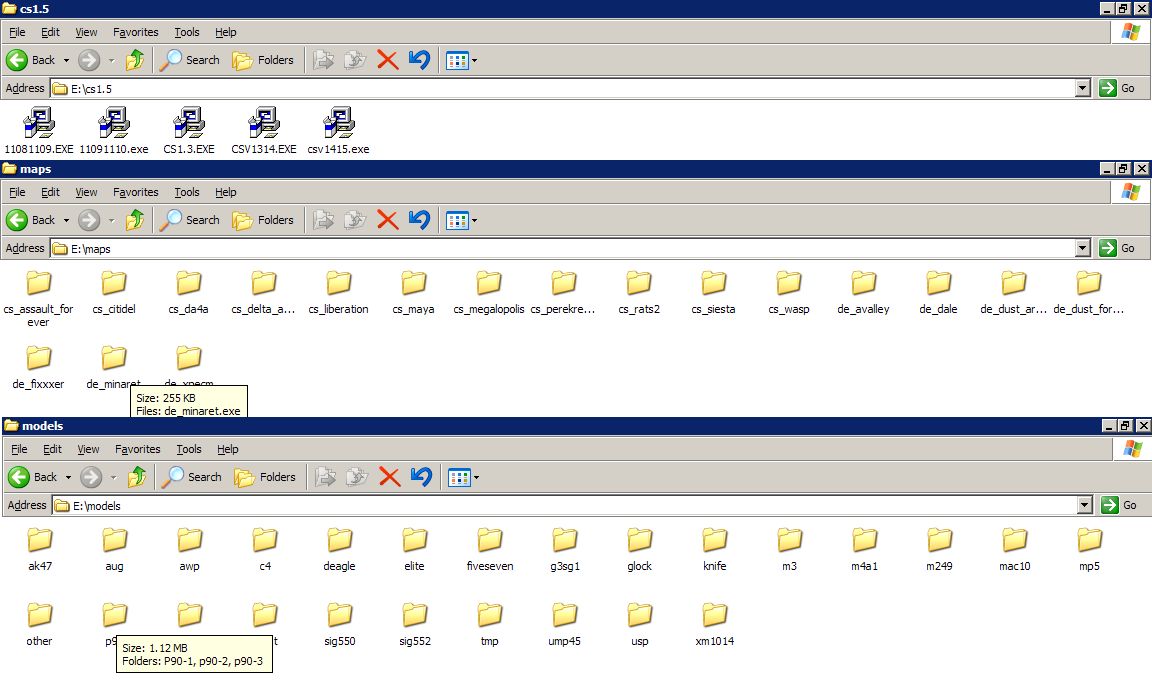Open the deagle folder in models
The height and width of the screenshot is (692, 1152).
340,541
